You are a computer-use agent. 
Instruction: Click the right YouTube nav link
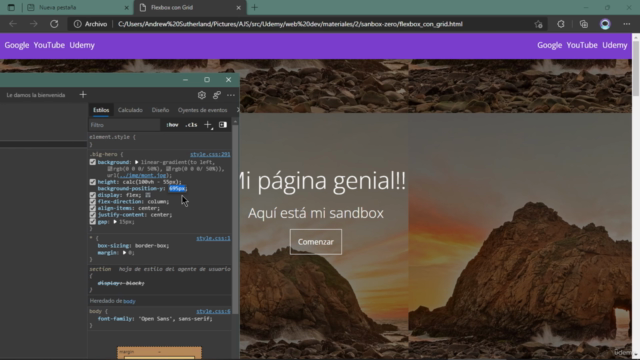point(582,45)
